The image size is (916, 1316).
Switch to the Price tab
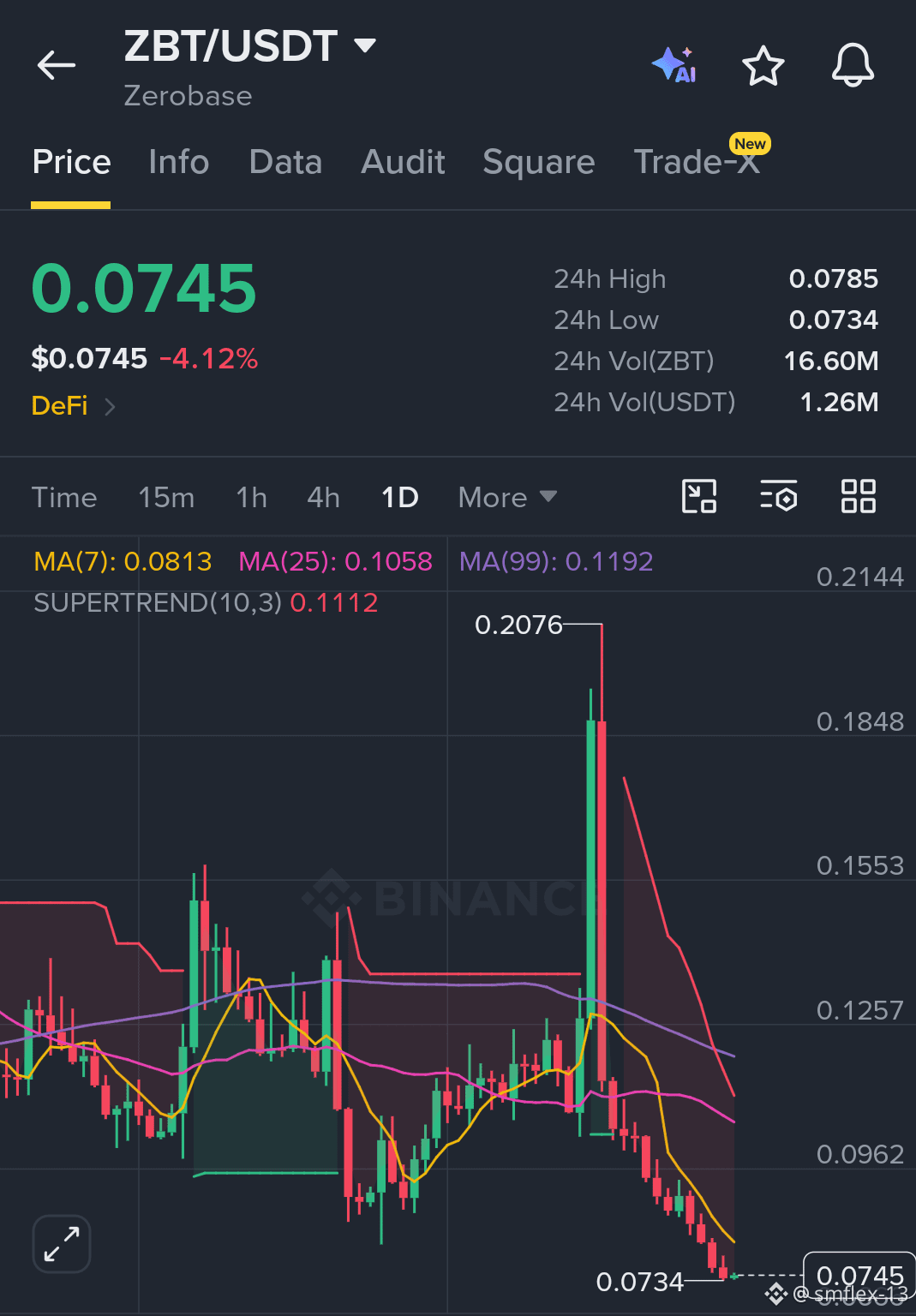pos(71,162)
